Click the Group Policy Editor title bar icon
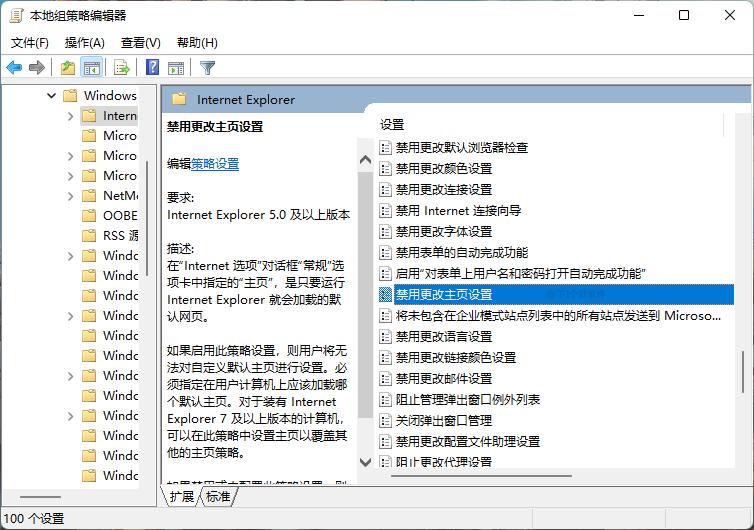Viewport: 754px width, 530px height. [x=16, y=15]
